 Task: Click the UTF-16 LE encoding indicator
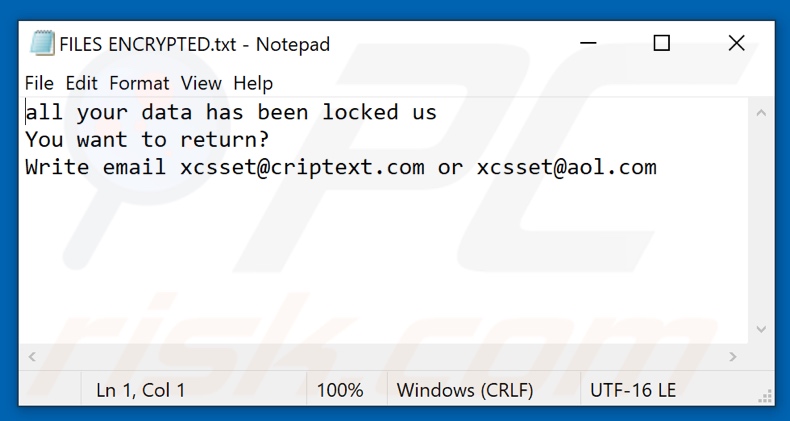point(633,390)
